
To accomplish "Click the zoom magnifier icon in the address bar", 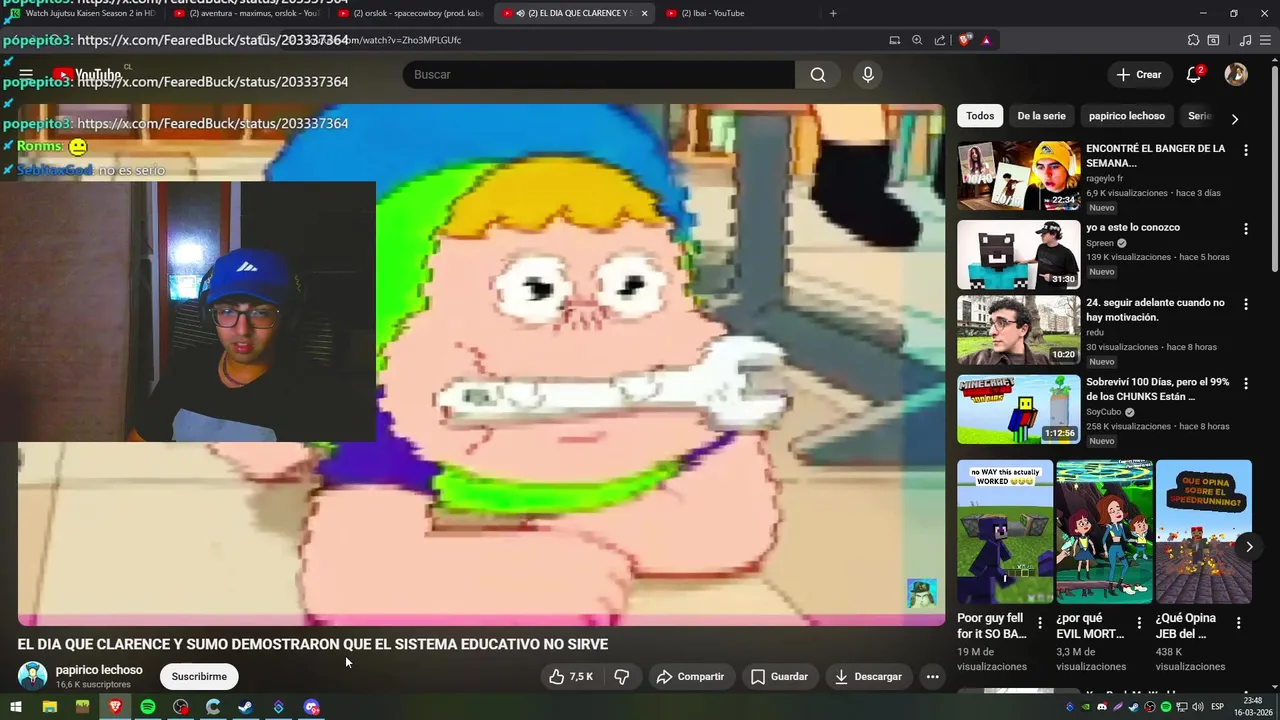I will (x=917, y=40).
